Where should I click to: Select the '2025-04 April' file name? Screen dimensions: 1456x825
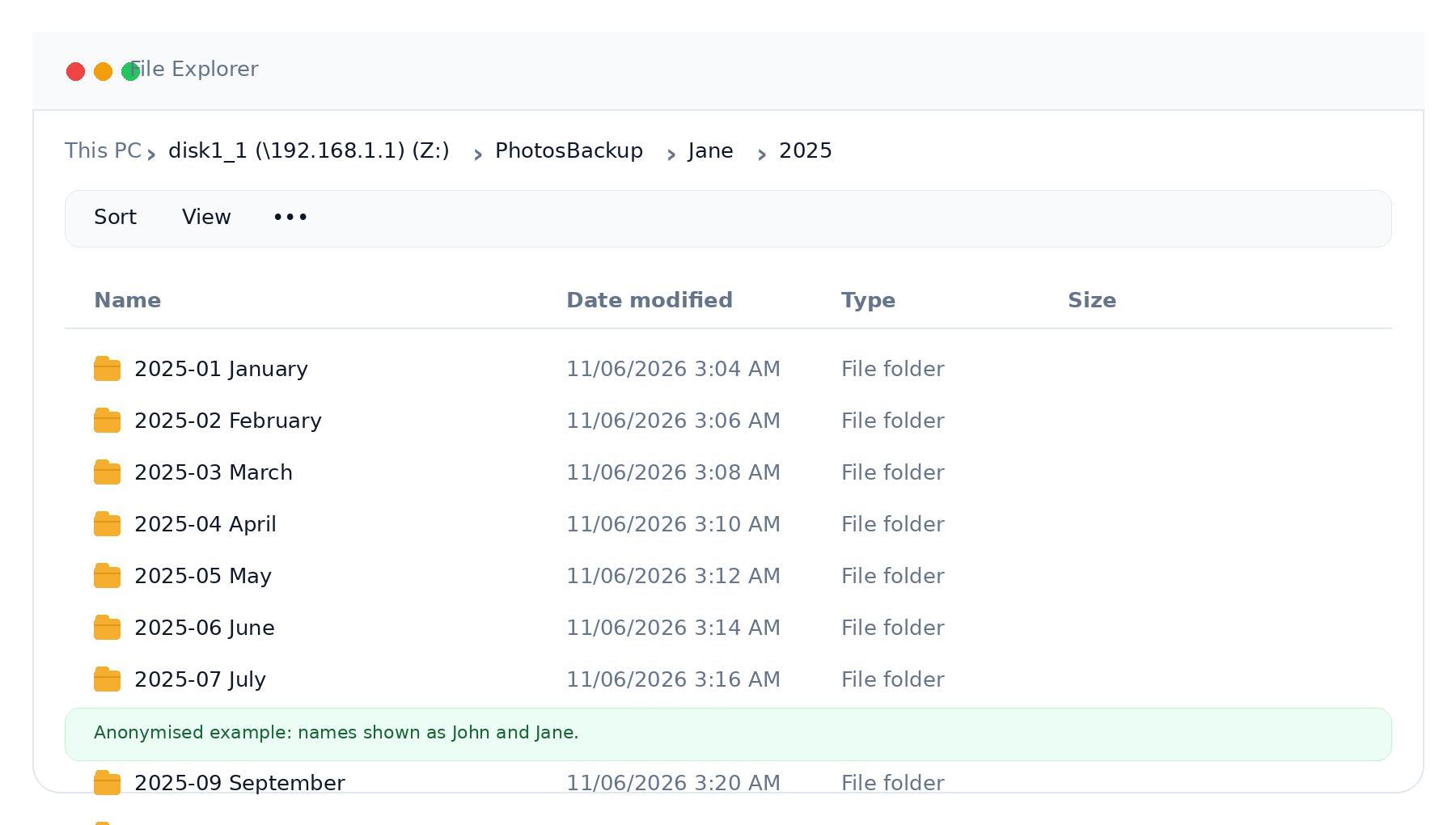(205, 524)
